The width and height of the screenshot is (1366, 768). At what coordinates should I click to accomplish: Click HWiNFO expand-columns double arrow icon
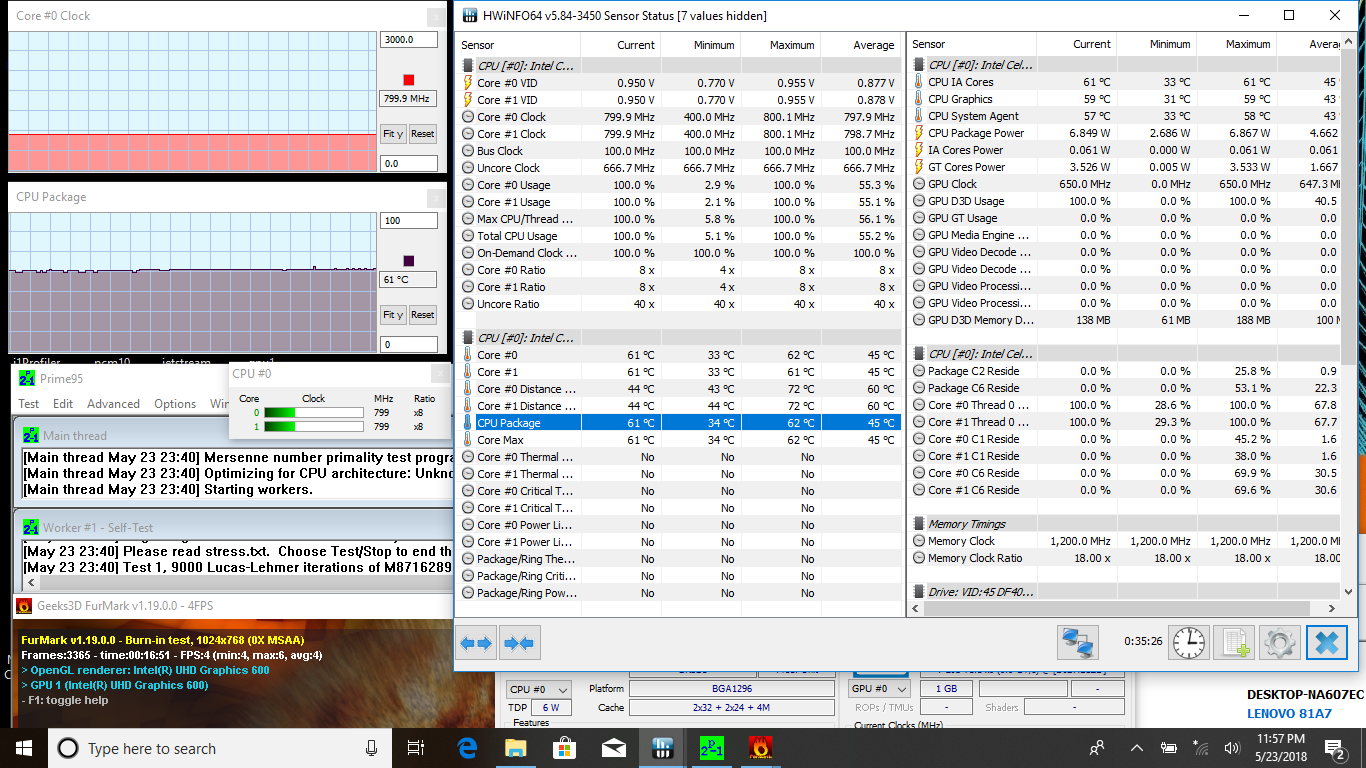[476, 643]
